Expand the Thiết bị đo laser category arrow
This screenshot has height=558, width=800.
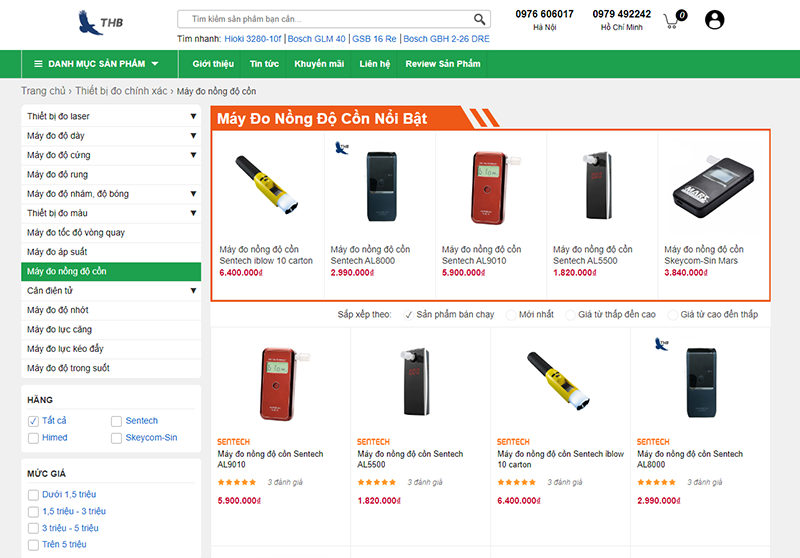(193, 116)
